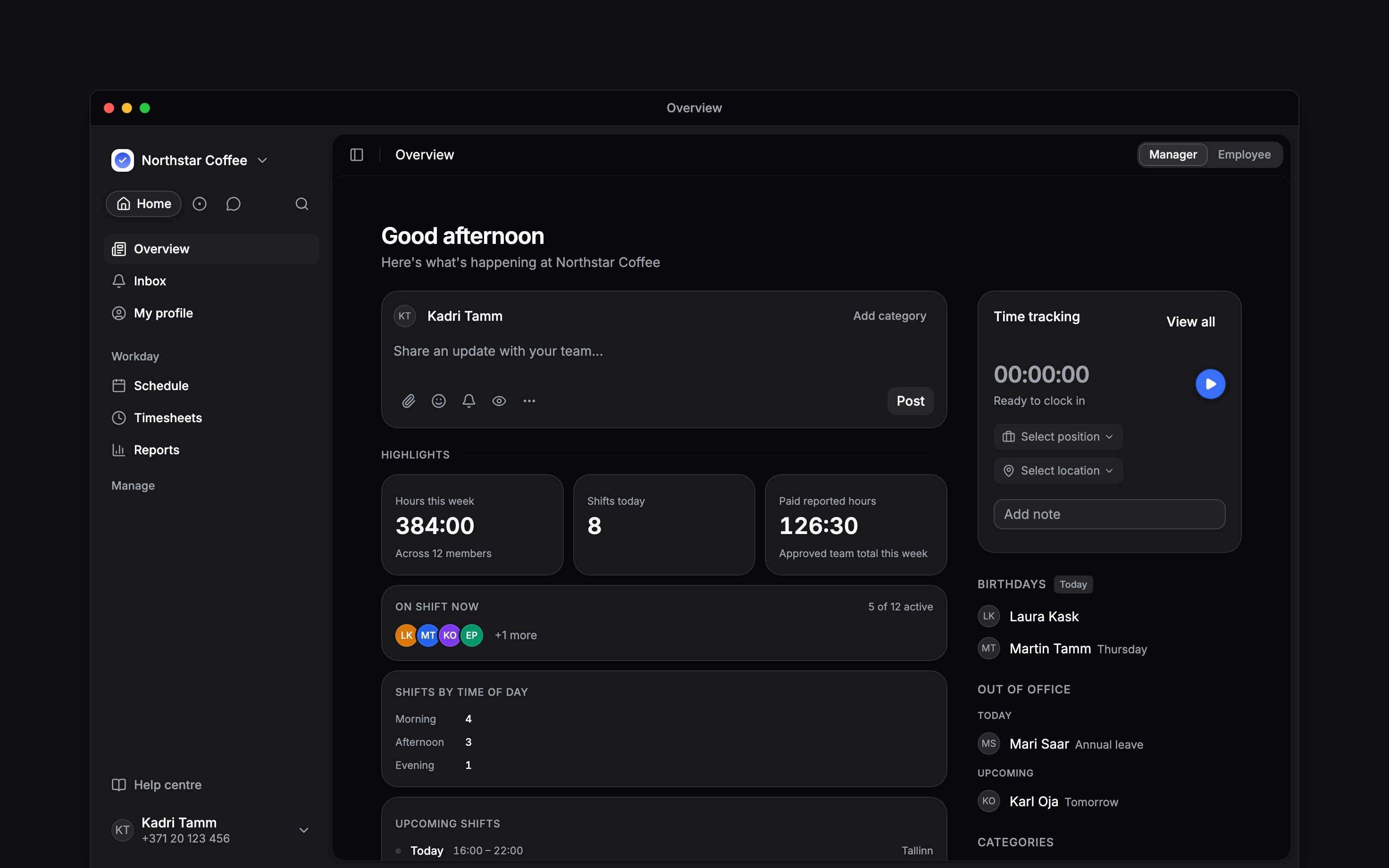Open Timesheets in the sidebar
The image size is (1389, 868).
pos(210,418)
